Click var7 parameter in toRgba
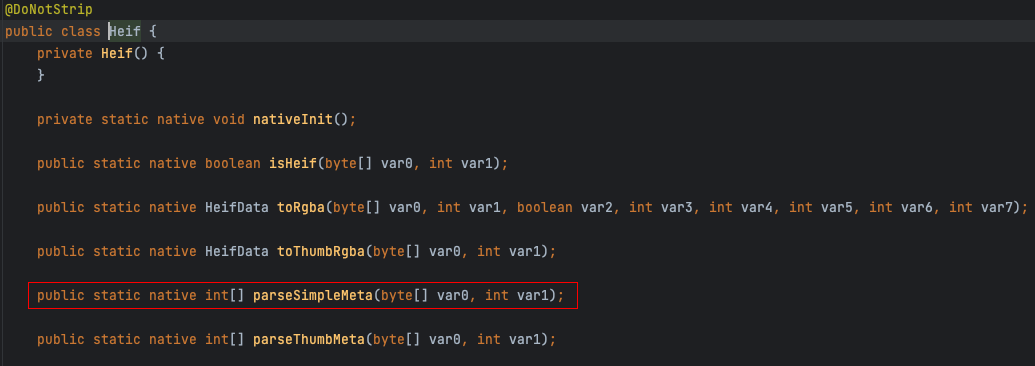The width and height of the screenshot is (1035, 366). (x=998, y=207)
